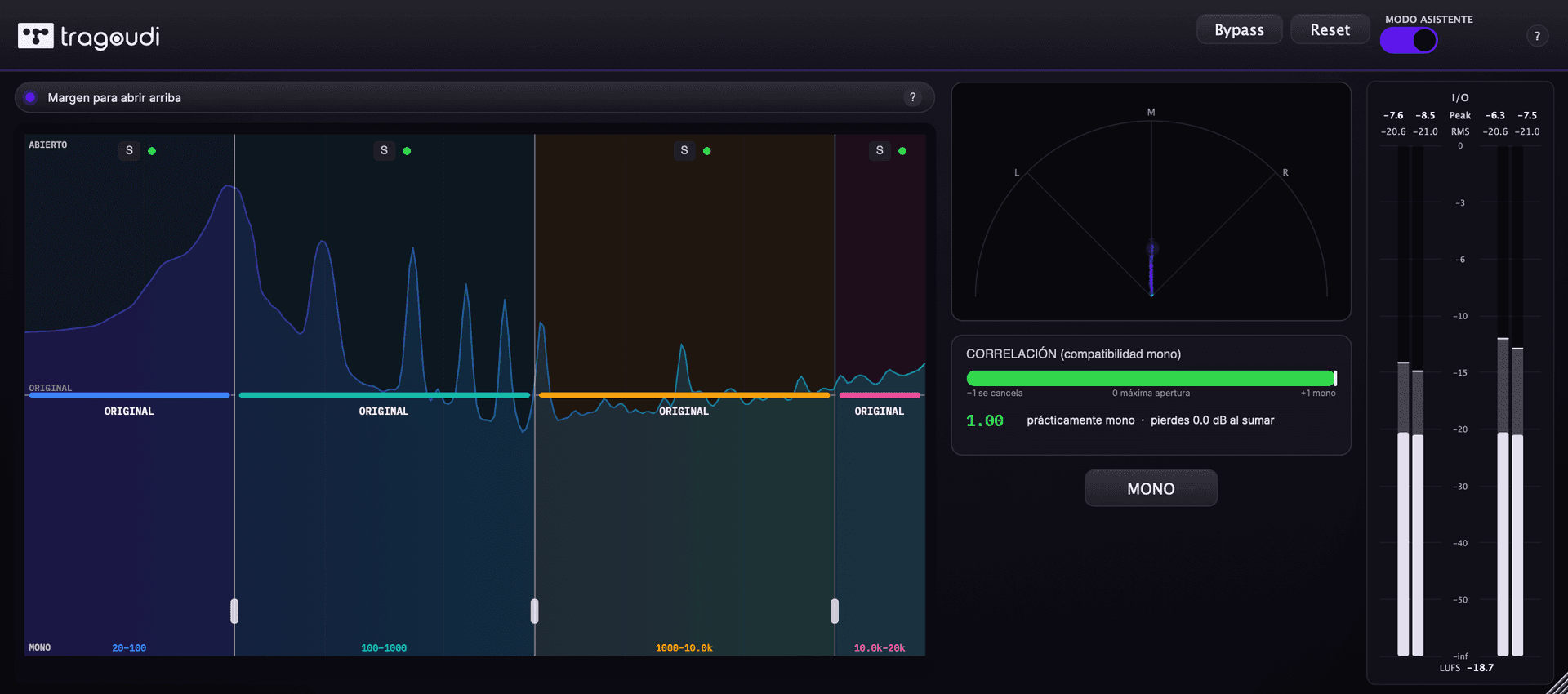1568x694 pixels.
Task: Open the help question mark in header
Action: click(x=1537, y=36)
